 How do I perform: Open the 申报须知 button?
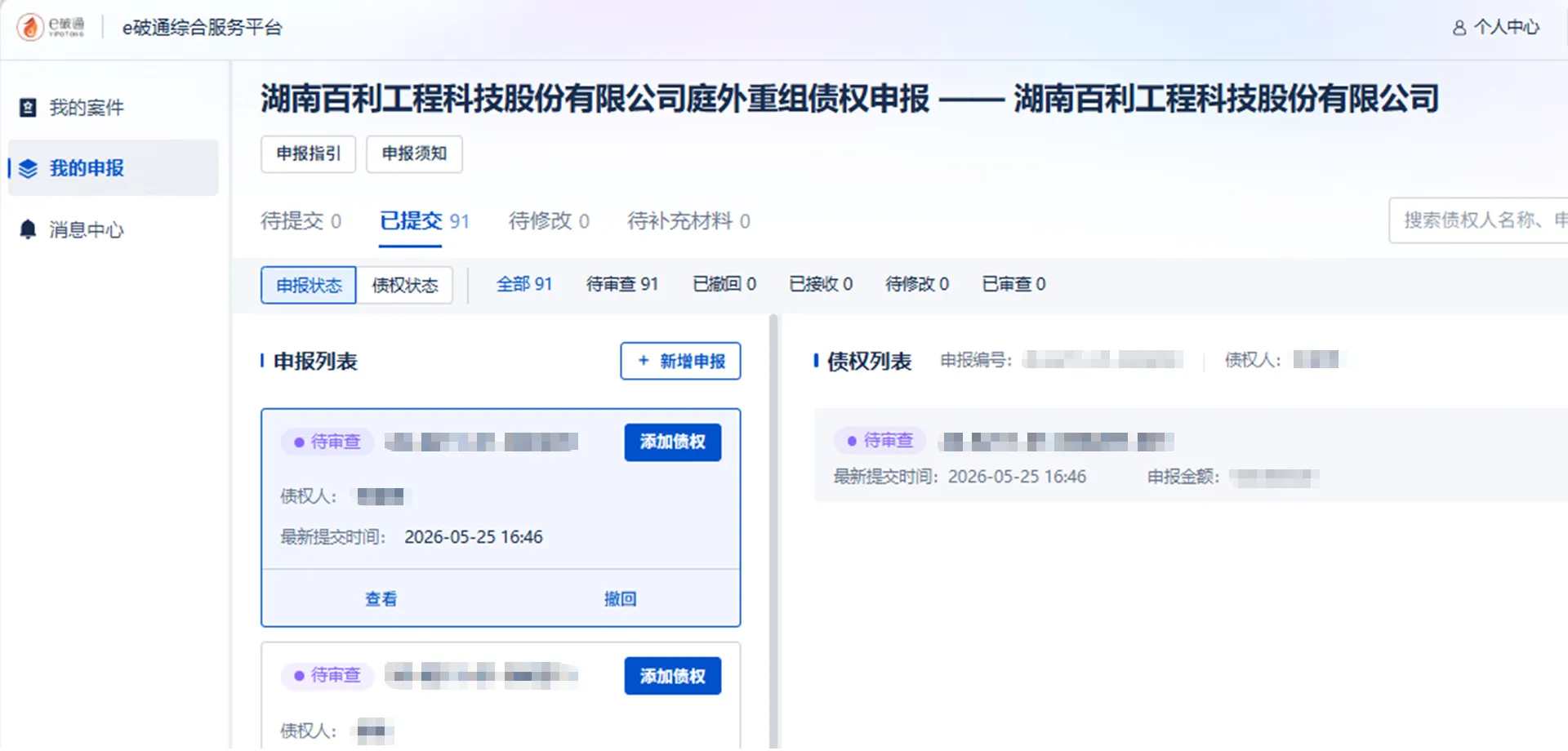[x=414, y=153]
